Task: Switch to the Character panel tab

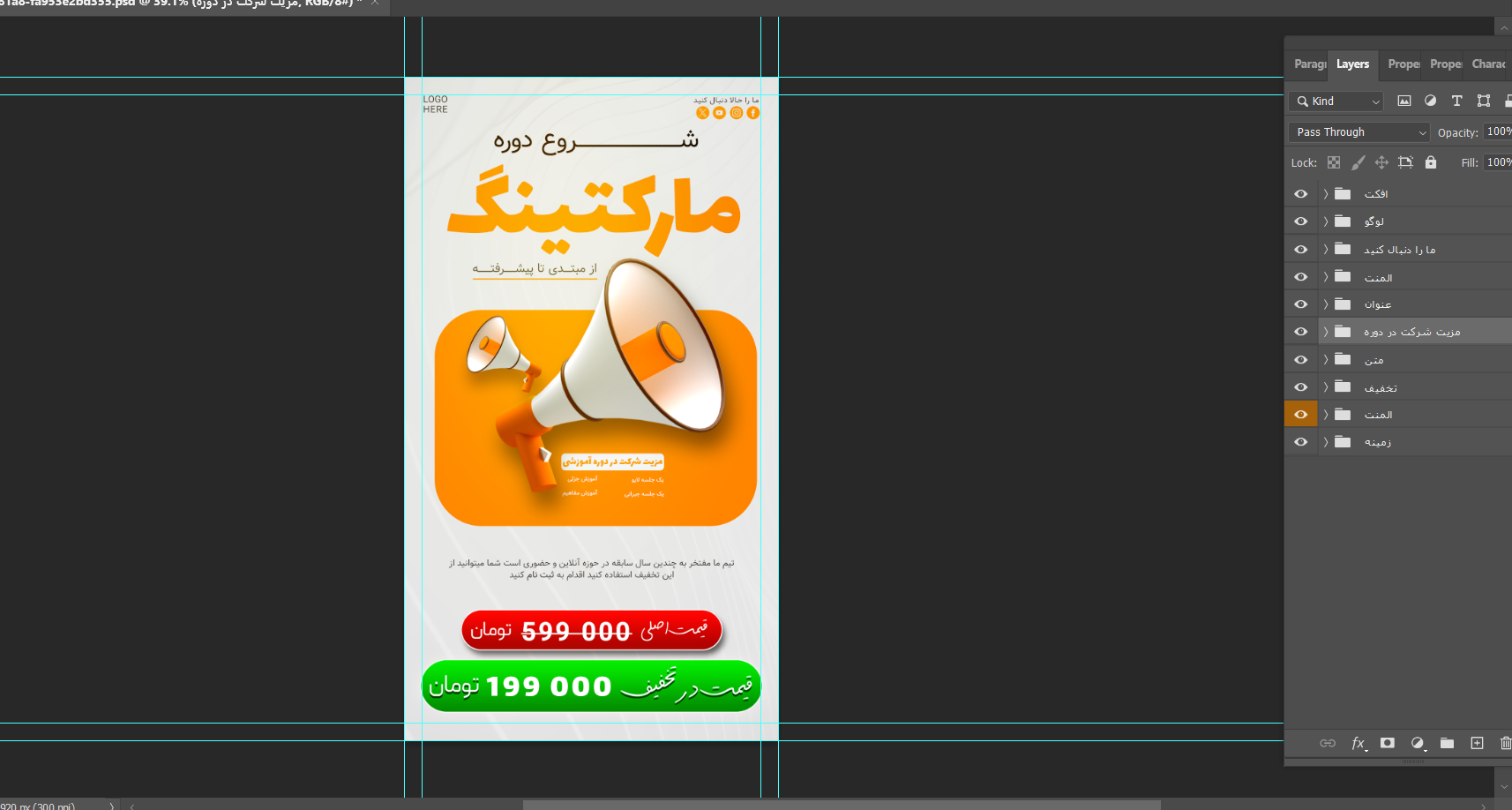Action: click(x=1488, y=64)
